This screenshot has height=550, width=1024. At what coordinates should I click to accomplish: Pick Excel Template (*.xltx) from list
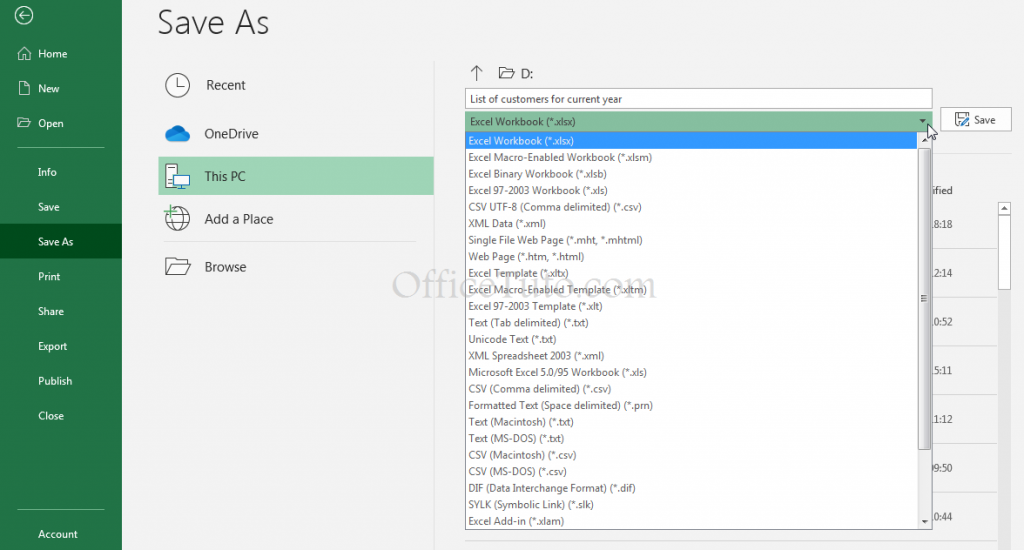(518, 273)
